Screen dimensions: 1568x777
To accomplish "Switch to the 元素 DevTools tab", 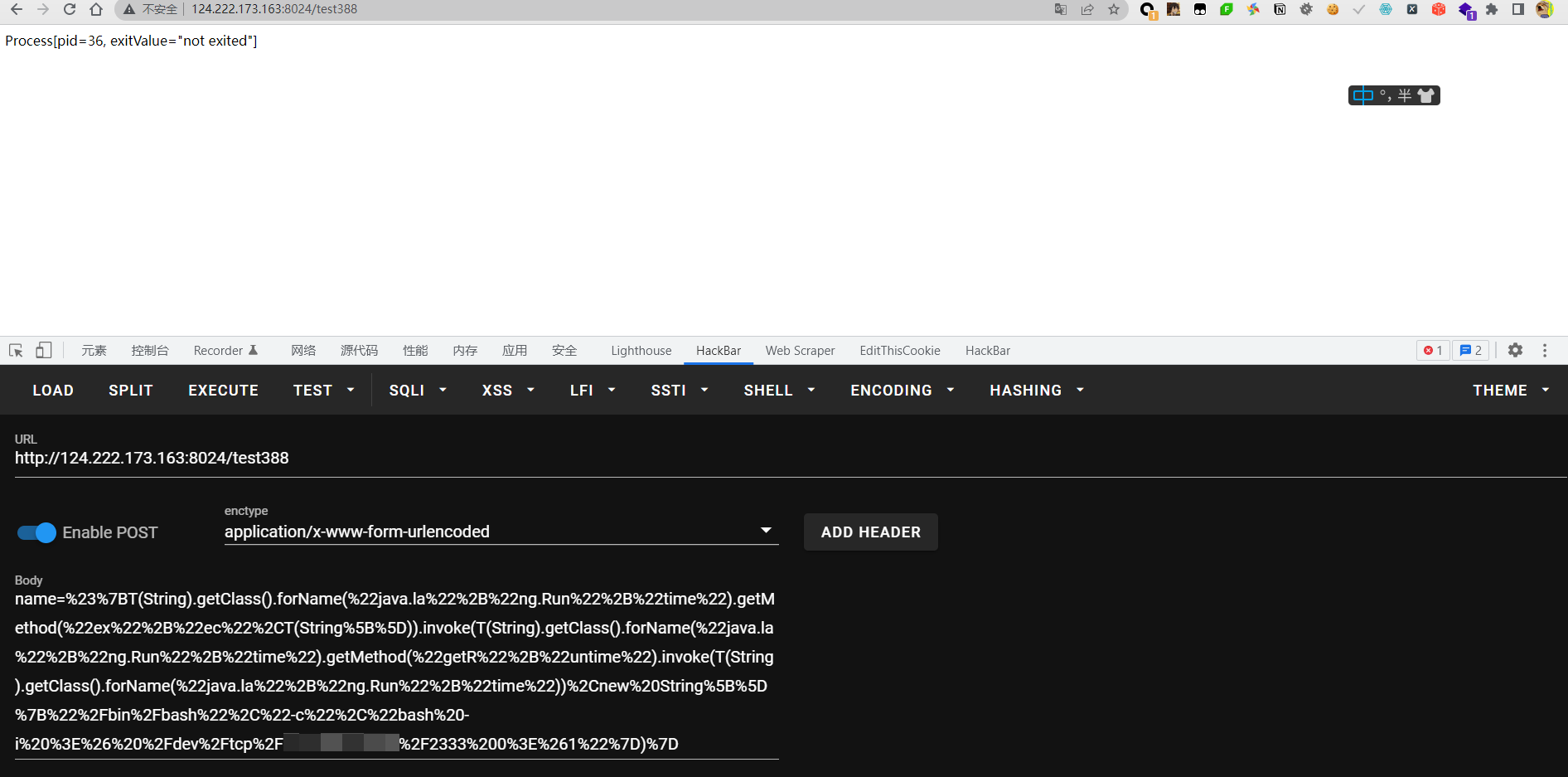I will [94, 350].
